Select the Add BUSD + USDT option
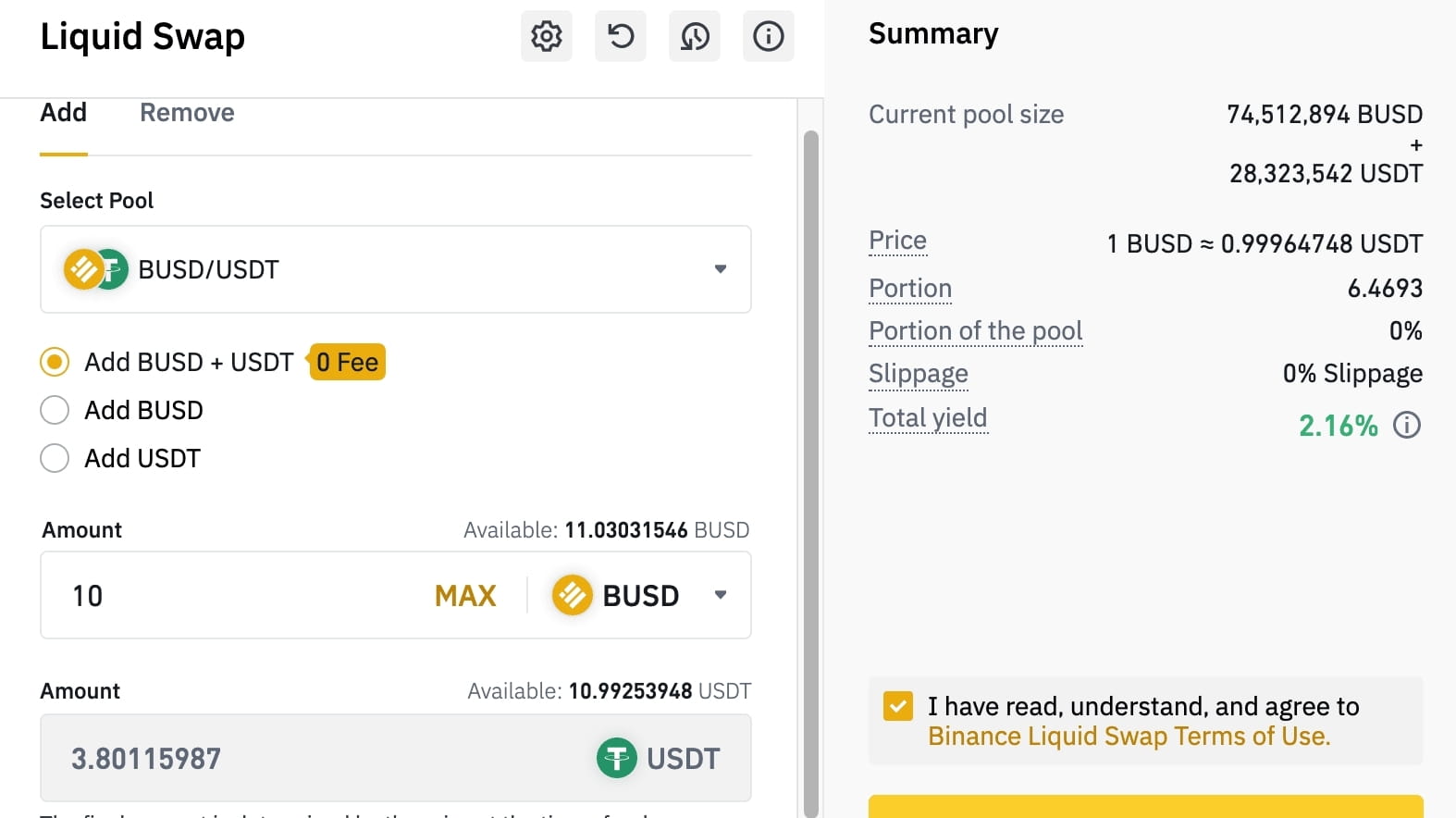The height and width of the screenshot is (818, 1456). [55, 362]
